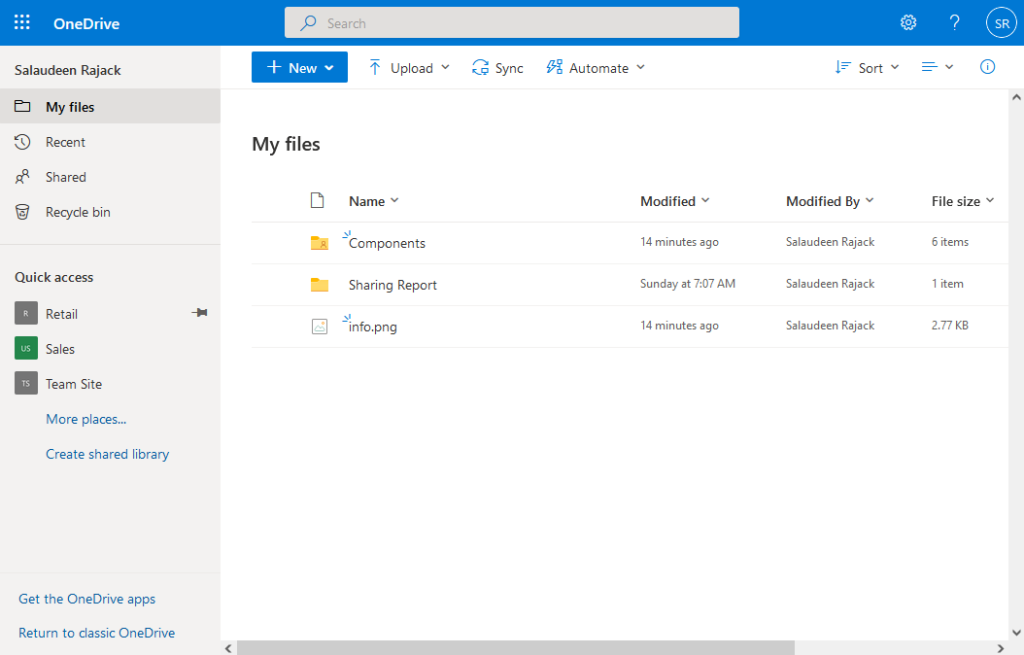Image resolution: width=1024 pixels, height=655 pixels.
Task: Open OneDrive settings gear
Action: (x=908, y=22)
